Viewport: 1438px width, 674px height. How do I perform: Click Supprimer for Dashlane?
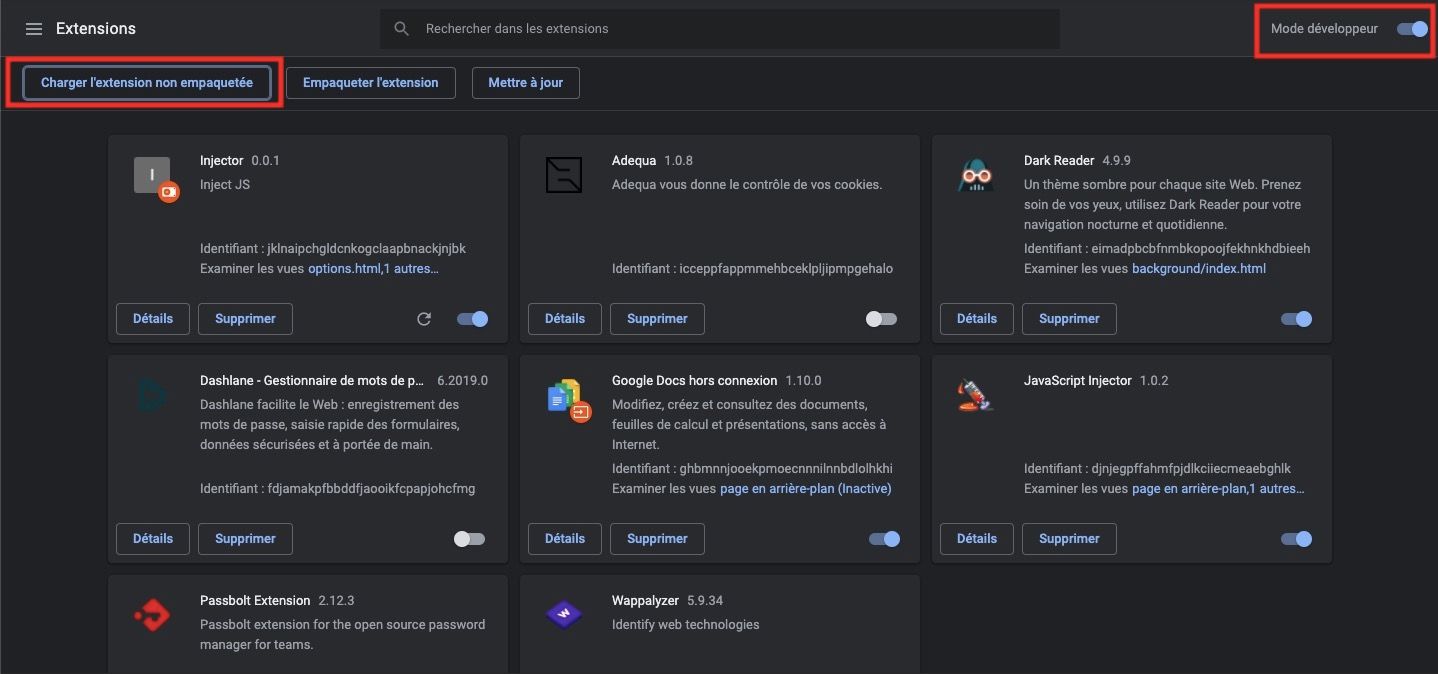pyautogui.click(x=245, y=539)
